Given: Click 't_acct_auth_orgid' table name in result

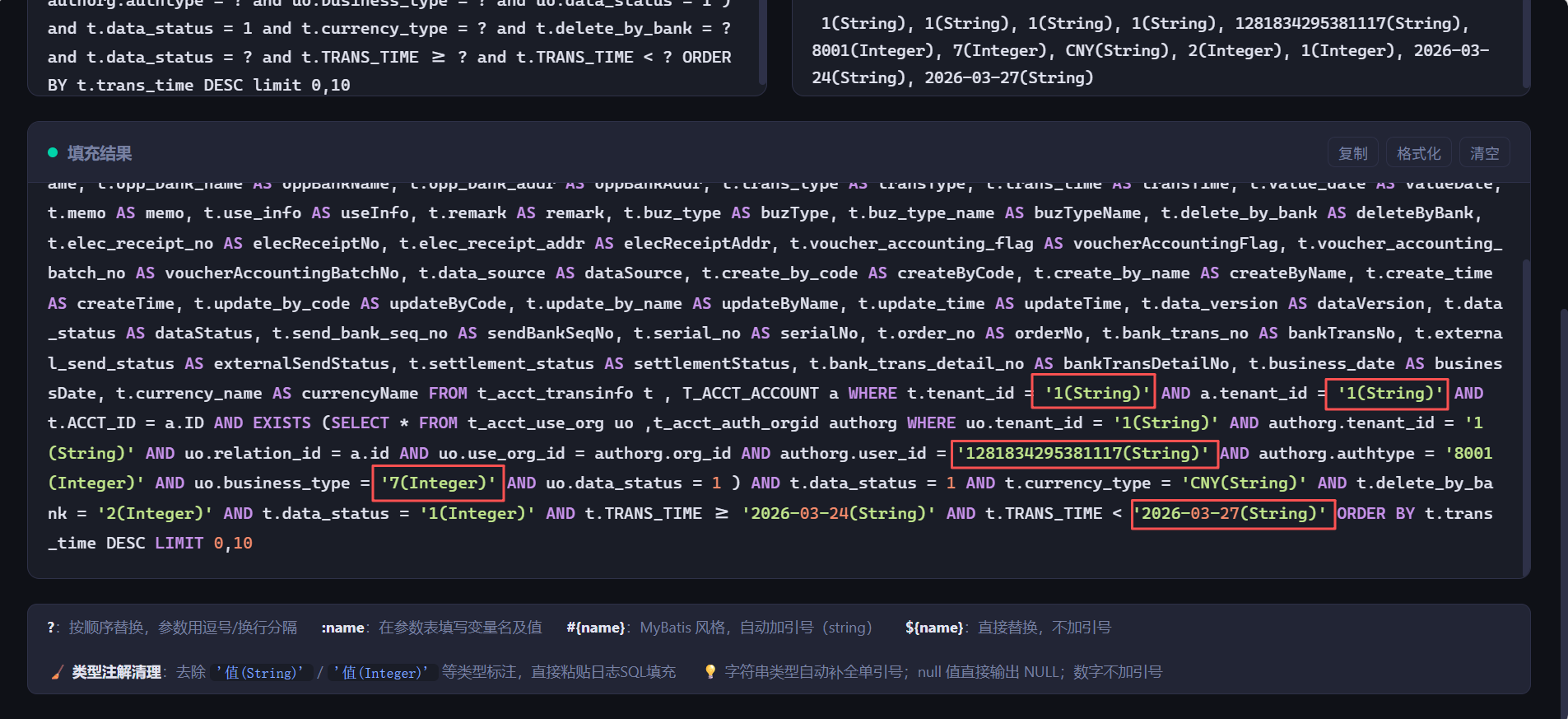Looking at the screenshot, I should pyautogui.click(x=736, y=423).
